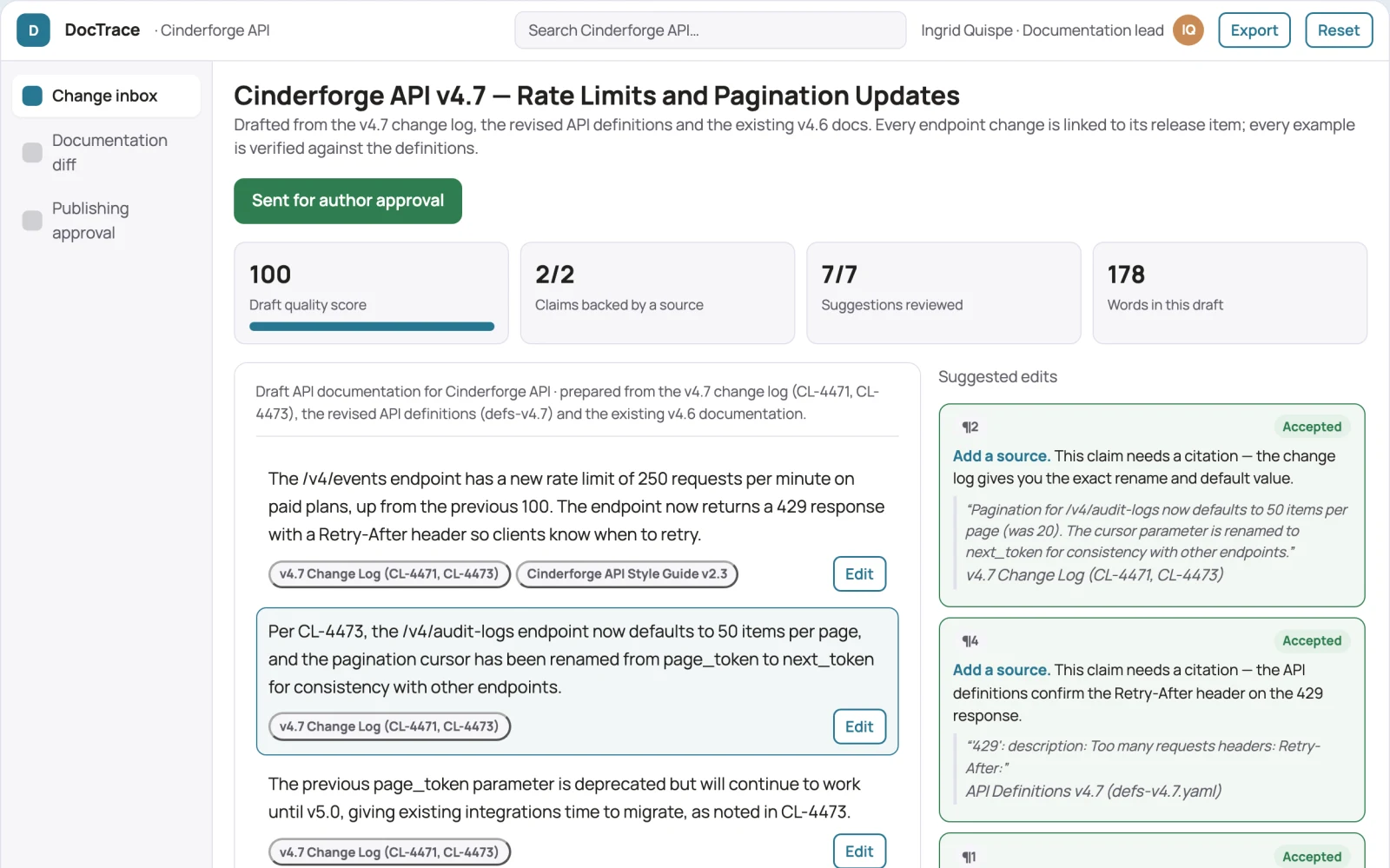Click the Draft quality score progress bar
This screenshot has height=868, width=1390.
pos(372,327)
